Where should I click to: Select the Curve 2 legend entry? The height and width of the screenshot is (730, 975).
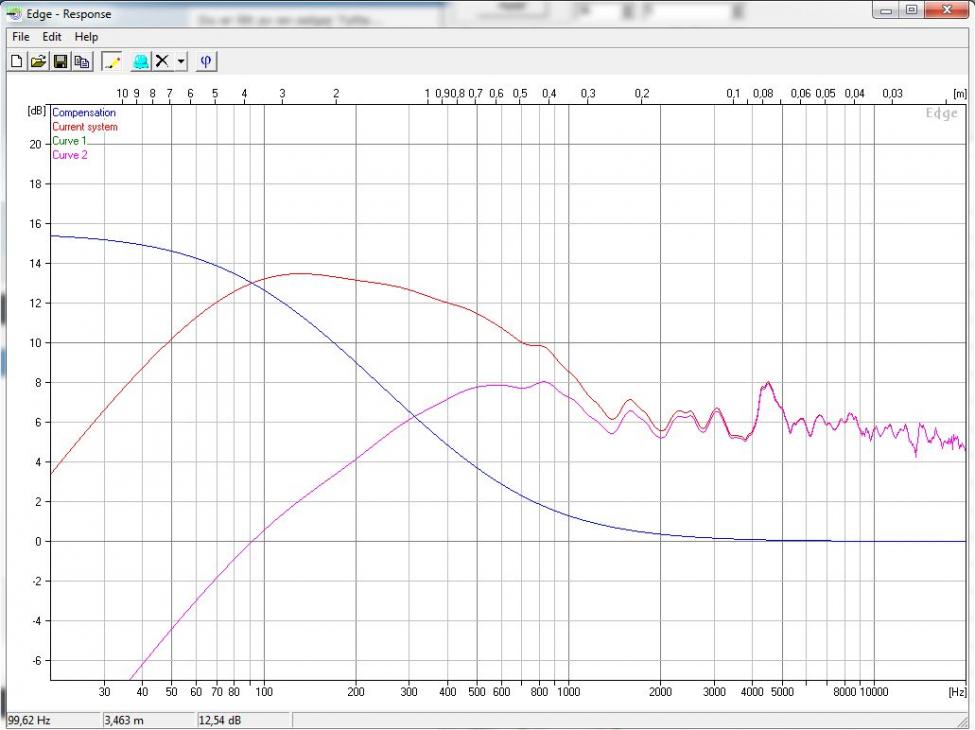tap(69, 155)
